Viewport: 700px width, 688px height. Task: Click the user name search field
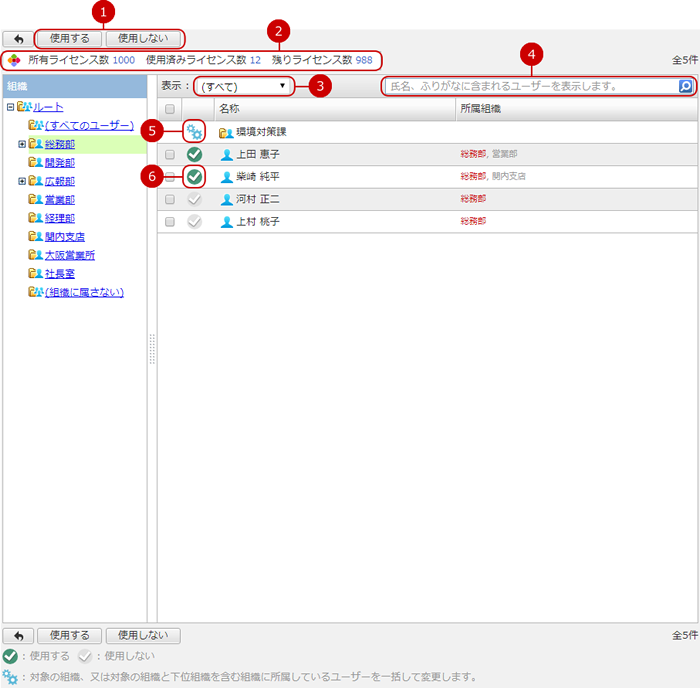point(531,86)
